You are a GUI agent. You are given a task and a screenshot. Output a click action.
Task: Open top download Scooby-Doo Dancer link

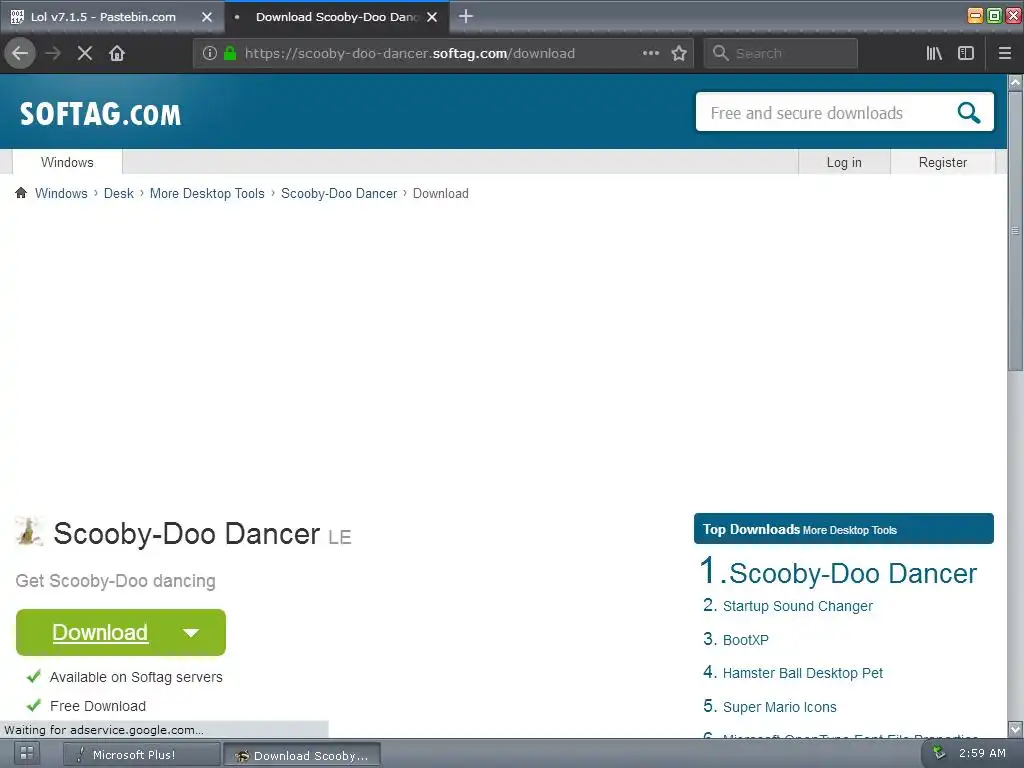[x=852, y=573]
